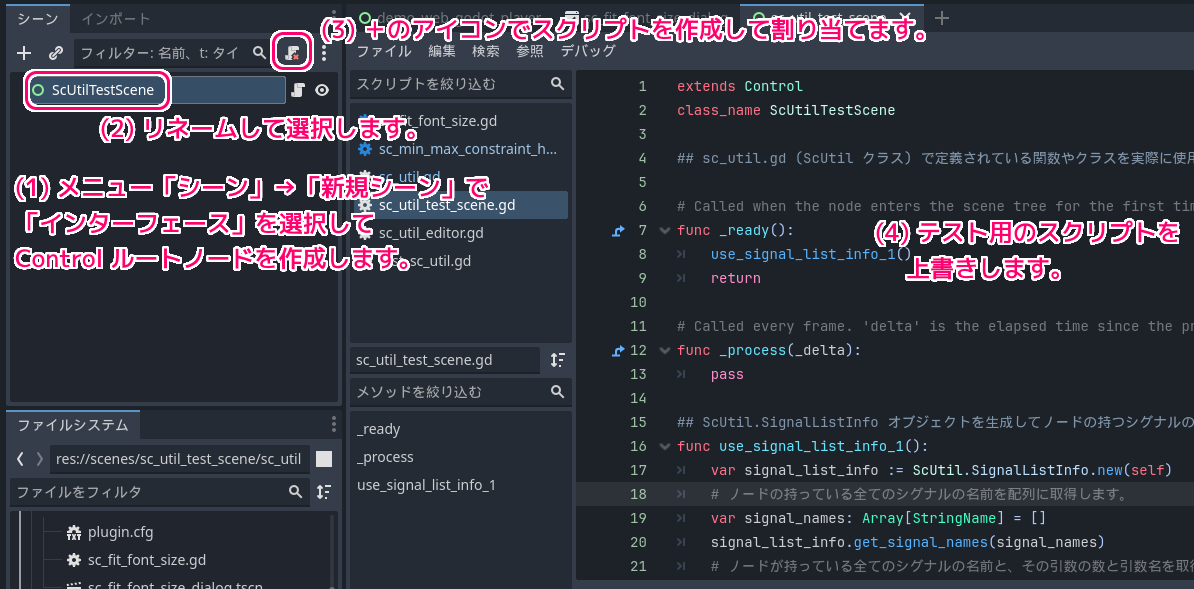Click the instantiate child scene link icon
This screenshot has width=1194, height=589.
pos(56,52)
